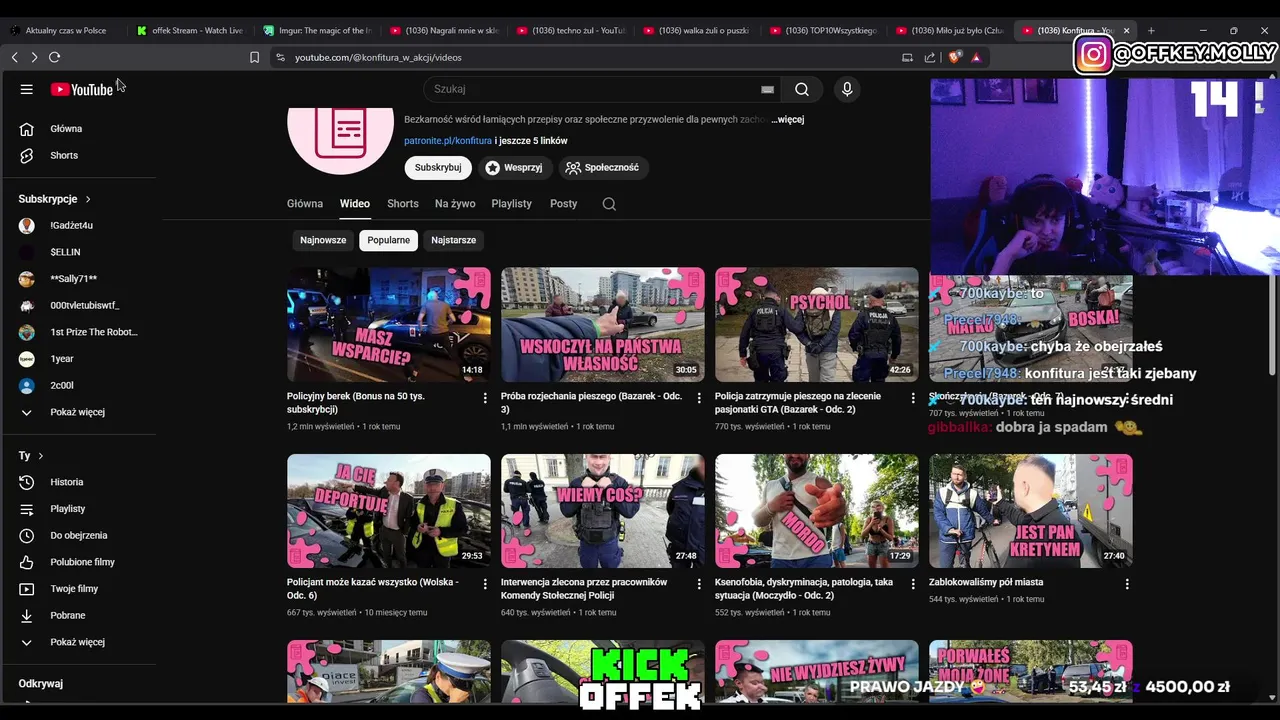Click the search magnifier button

(x=802, y=89)
